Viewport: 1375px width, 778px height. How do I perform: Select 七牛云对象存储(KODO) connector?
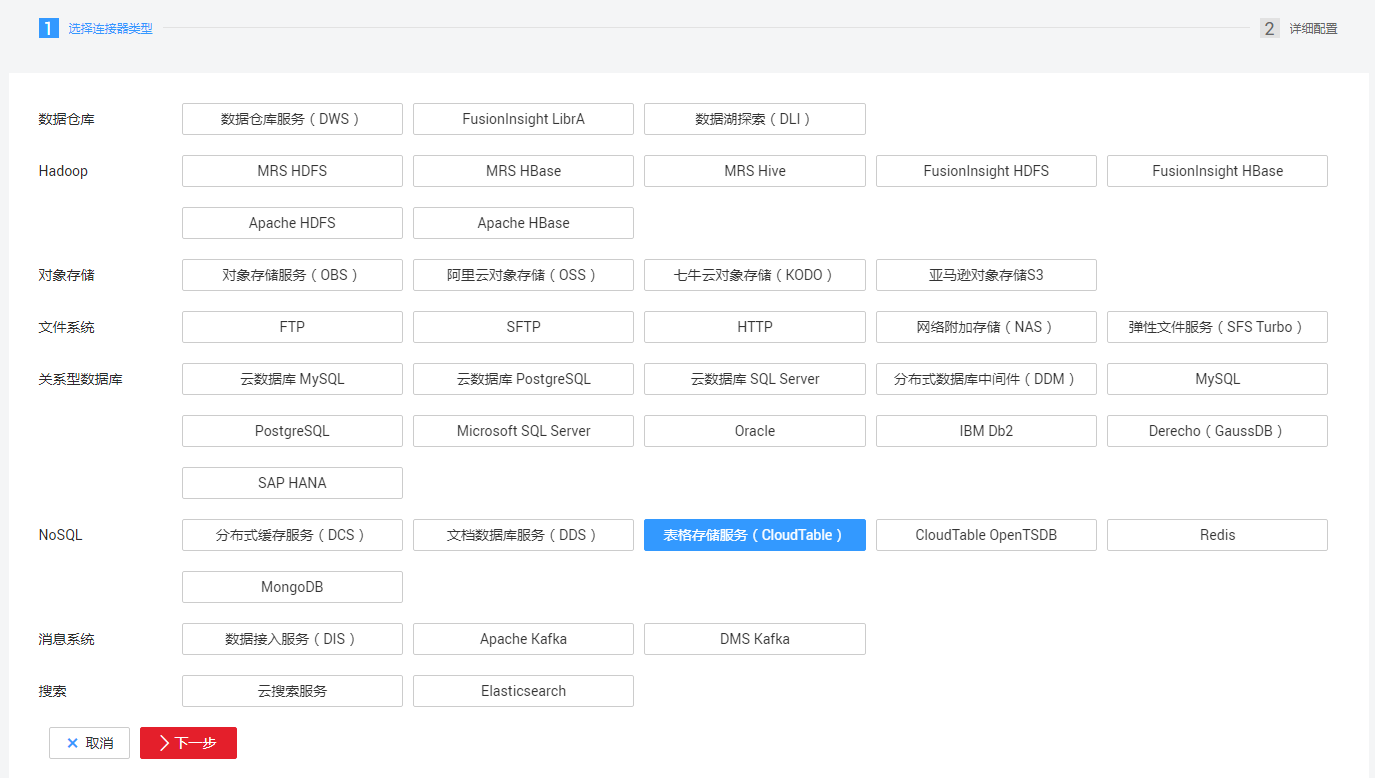point(755,275)
